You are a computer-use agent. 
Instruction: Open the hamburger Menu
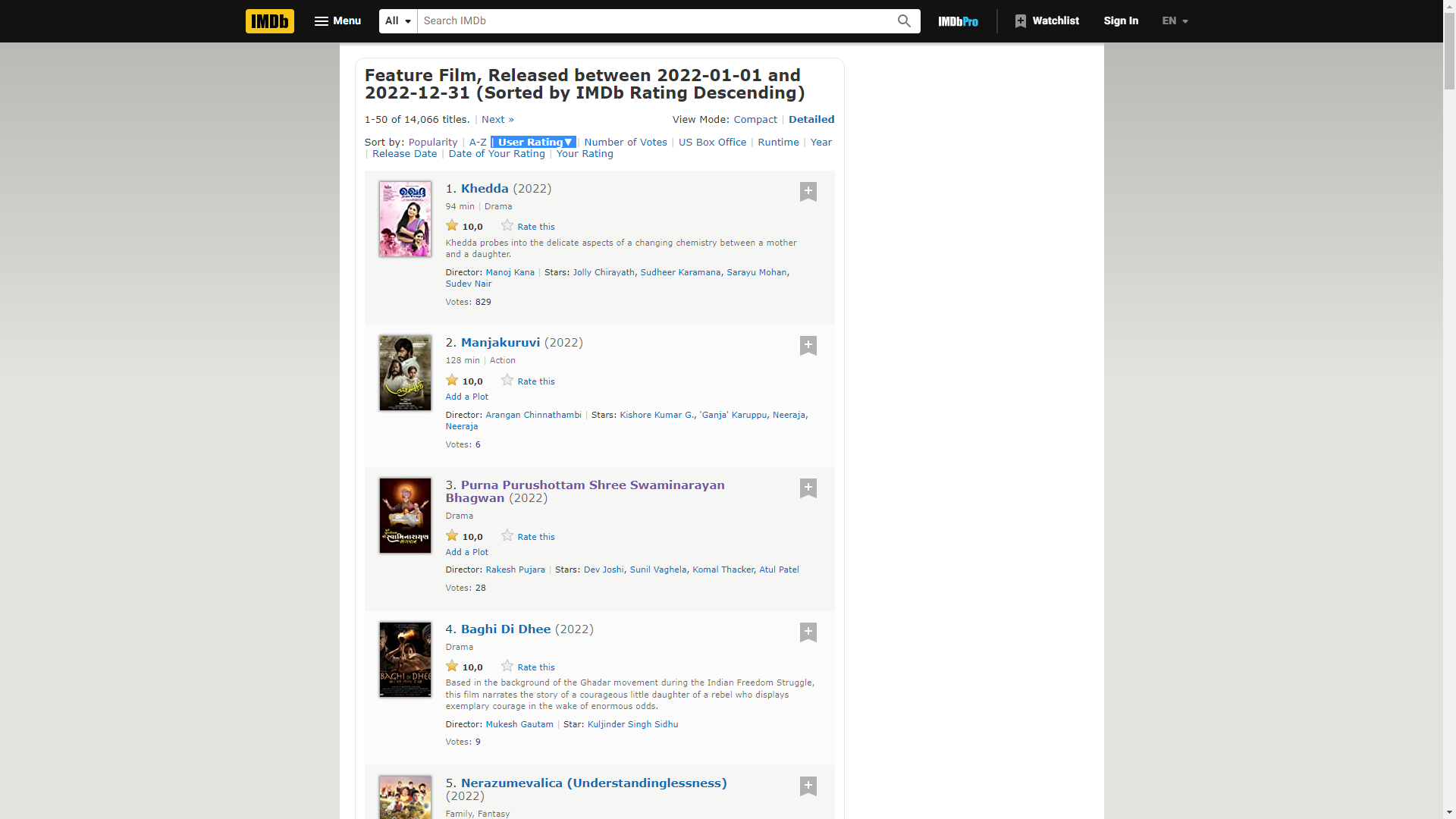point(337,20)
